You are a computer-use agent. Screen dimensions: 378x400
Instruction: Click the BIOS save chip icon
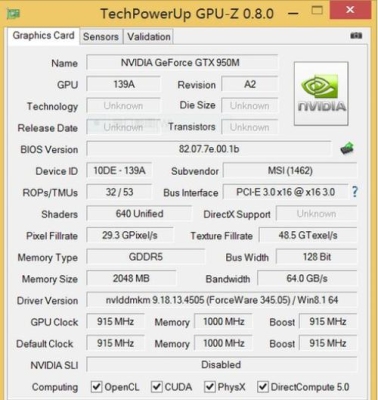click(x=347, y=148)
